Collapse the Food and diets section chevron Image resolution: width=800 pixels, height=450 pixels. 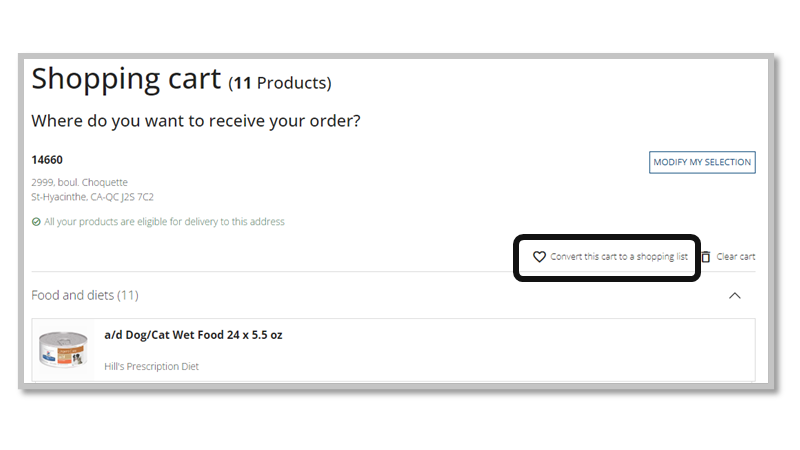pos(735,296)
